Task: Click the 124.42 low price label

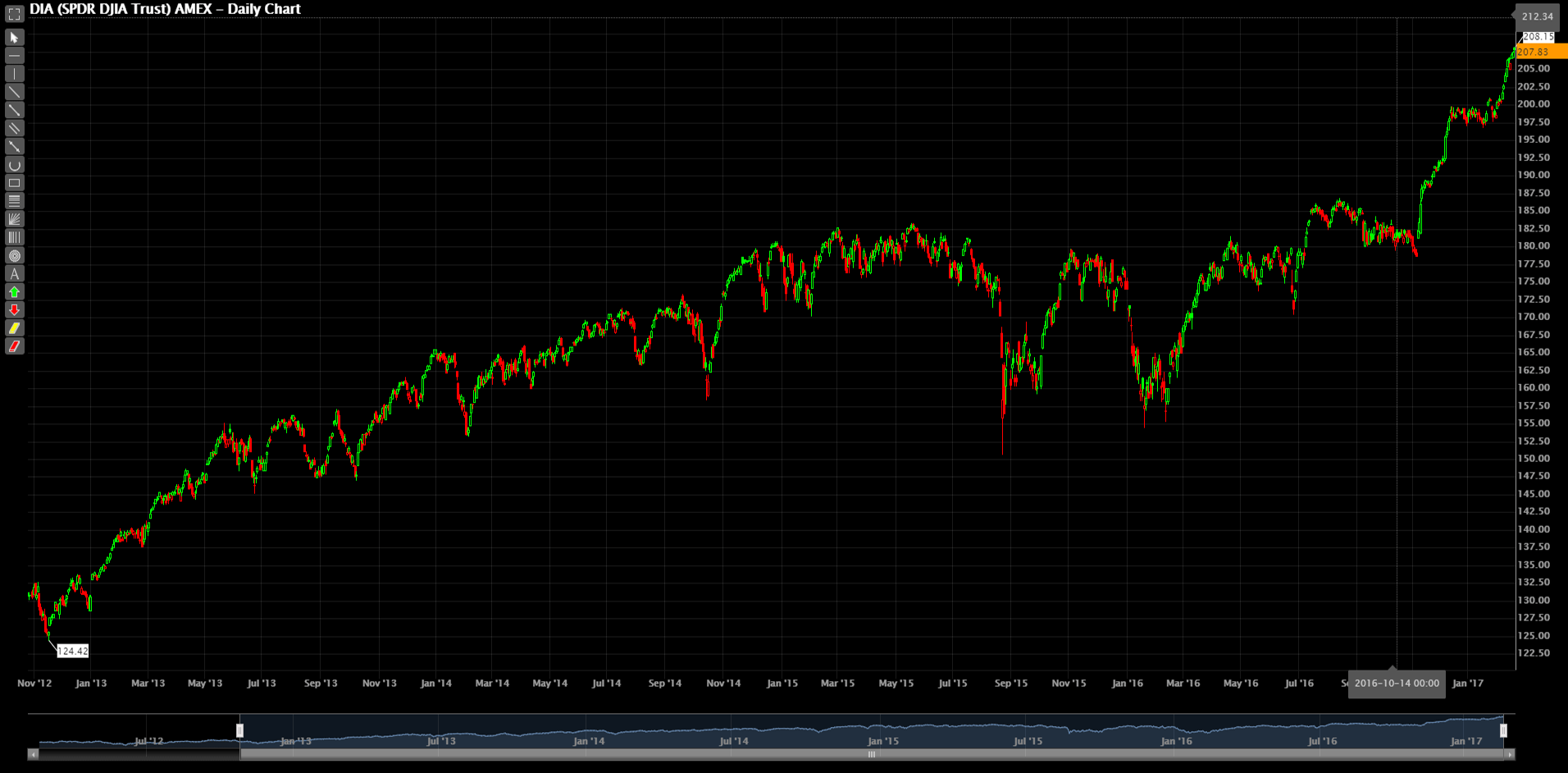Action: pos(72,652)
